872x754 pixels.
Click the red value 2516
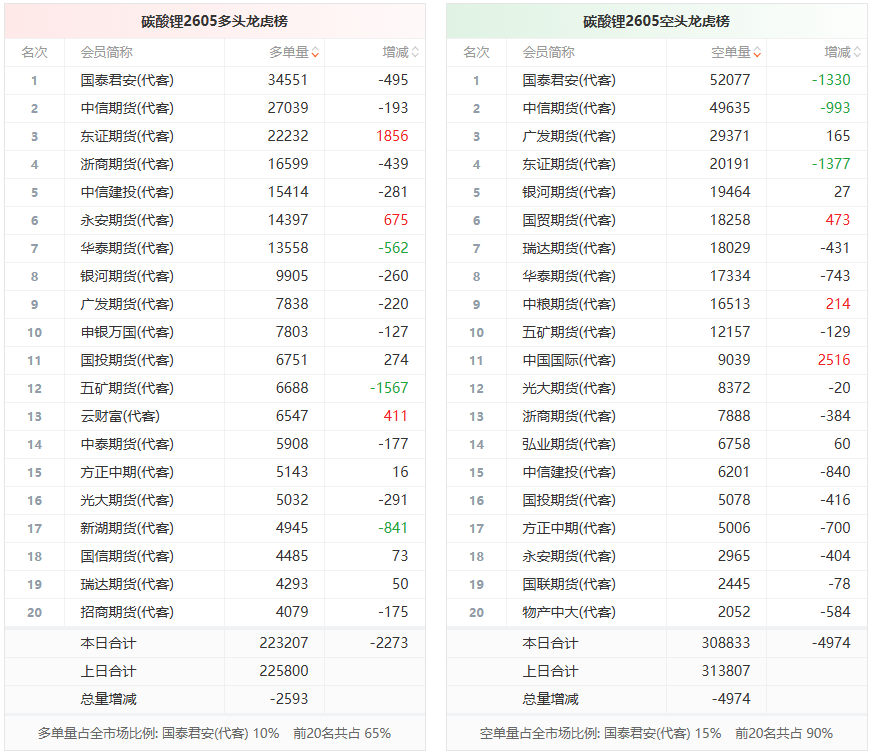(834, 360)
